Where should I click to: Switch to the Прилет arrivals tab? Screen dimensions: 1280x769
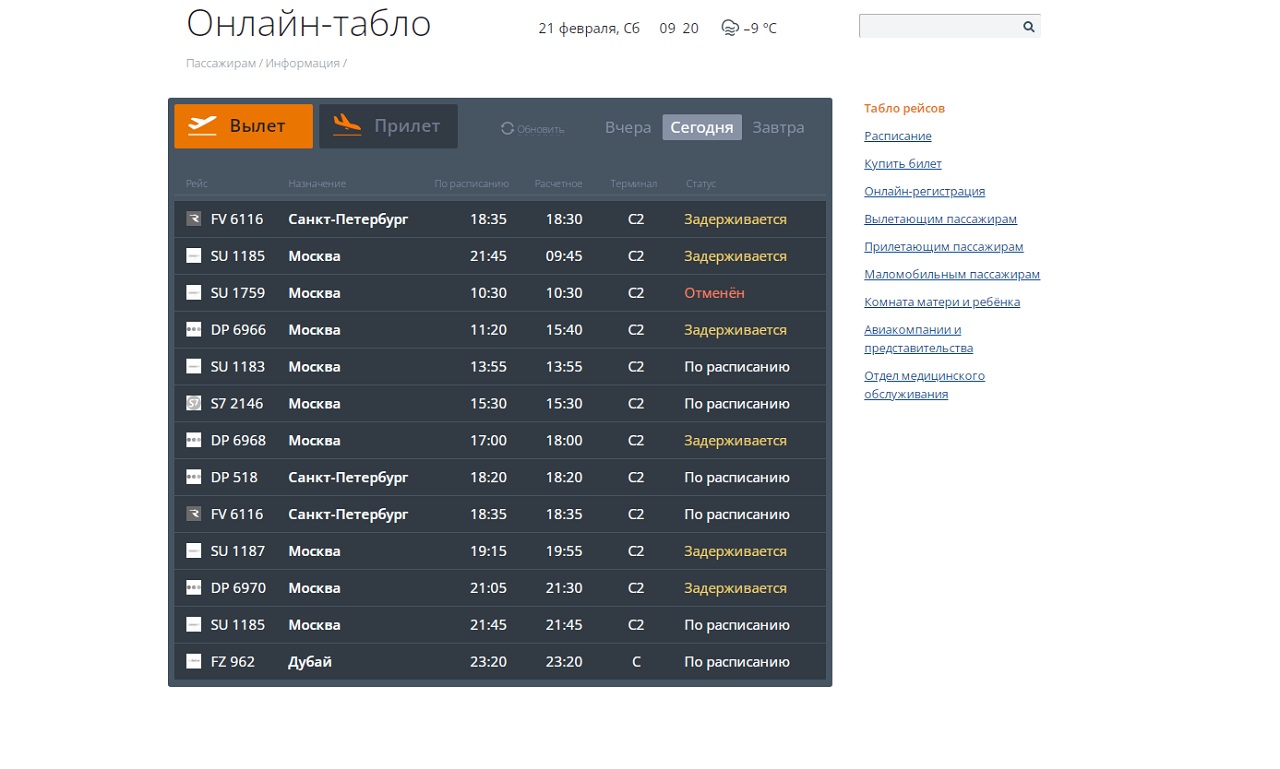coord(388,126)
